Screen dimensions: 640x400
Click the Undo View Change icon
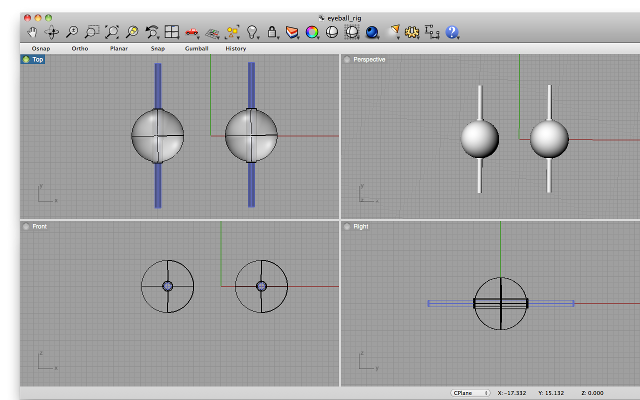152,32
